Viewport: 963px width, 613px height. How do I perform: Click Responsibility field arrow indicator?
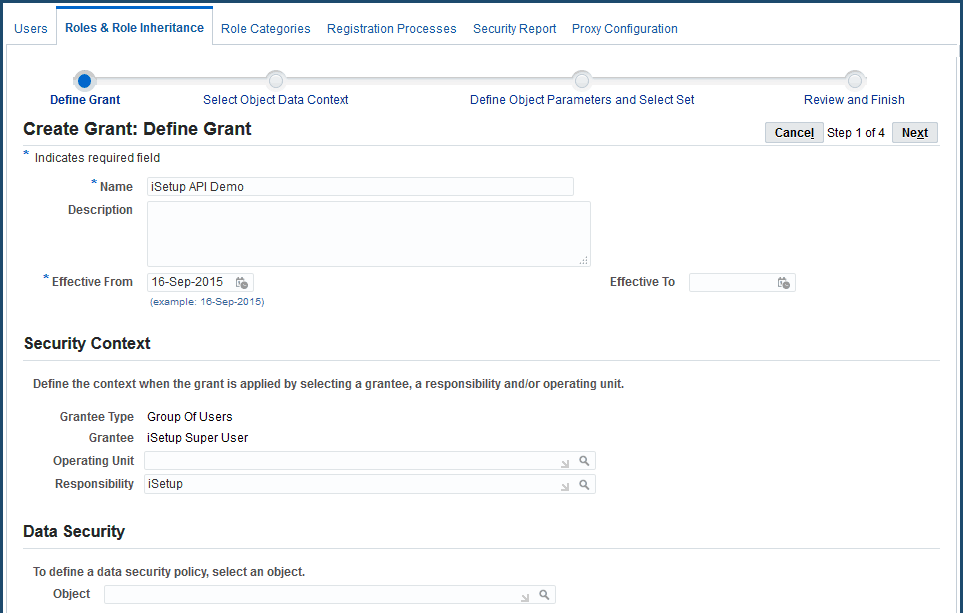point(565,486)
